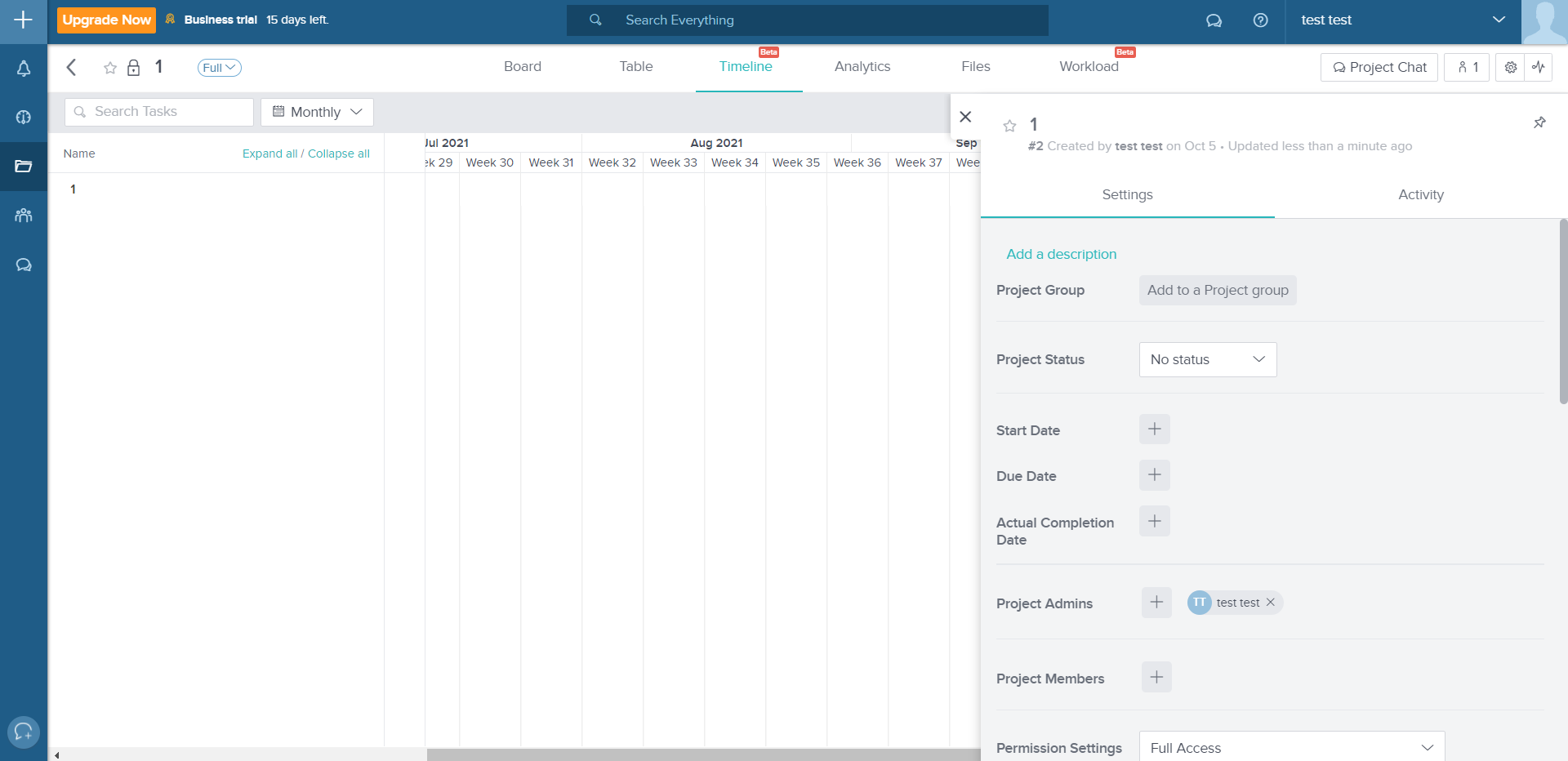Click the user avatar in top-right corner

point(1544,22)
